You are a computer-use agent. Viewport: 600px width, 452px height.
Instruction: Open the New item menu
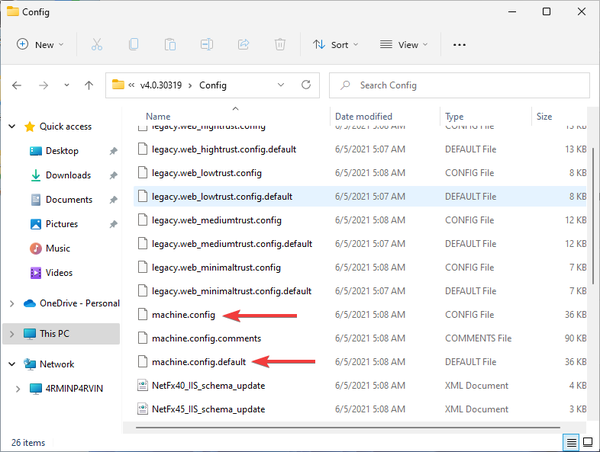[40, 45]
